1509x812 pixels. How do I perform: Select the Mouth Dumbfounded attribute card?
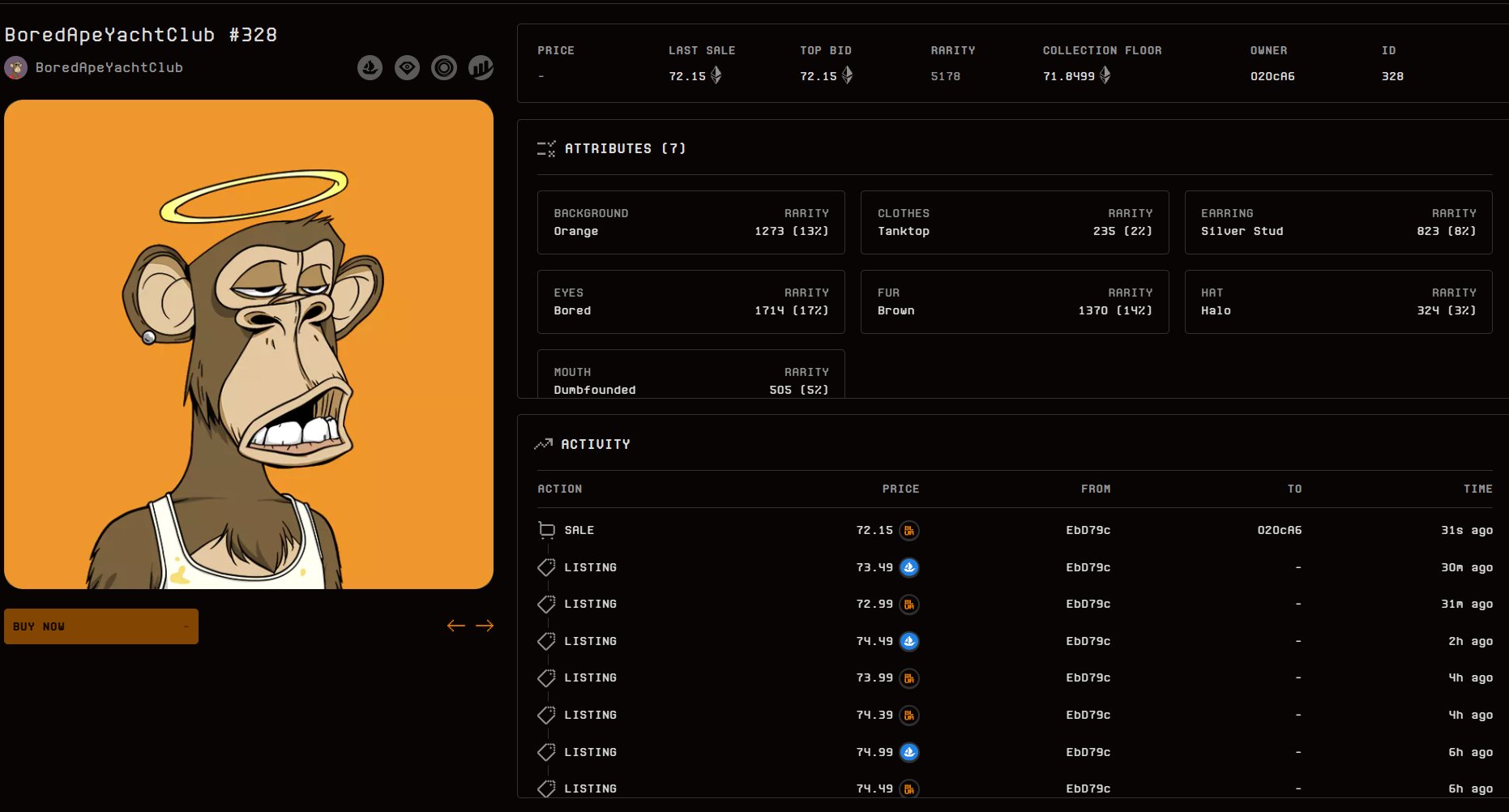coord(691,374)
